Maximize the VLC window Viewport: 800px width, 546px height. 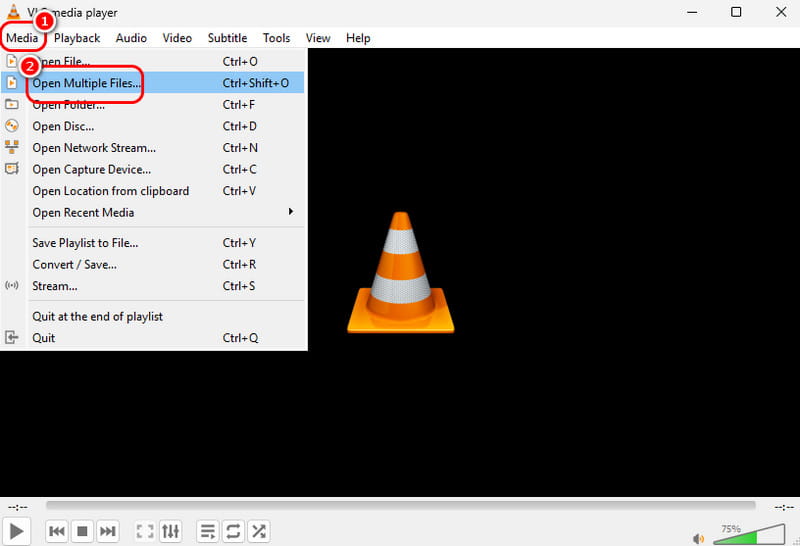[736, 12]
